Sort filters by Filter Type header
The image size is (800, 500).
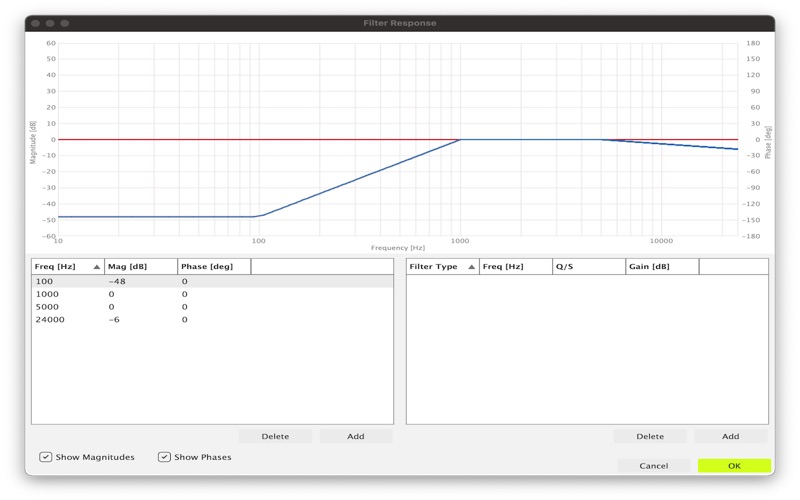point(443,266)
